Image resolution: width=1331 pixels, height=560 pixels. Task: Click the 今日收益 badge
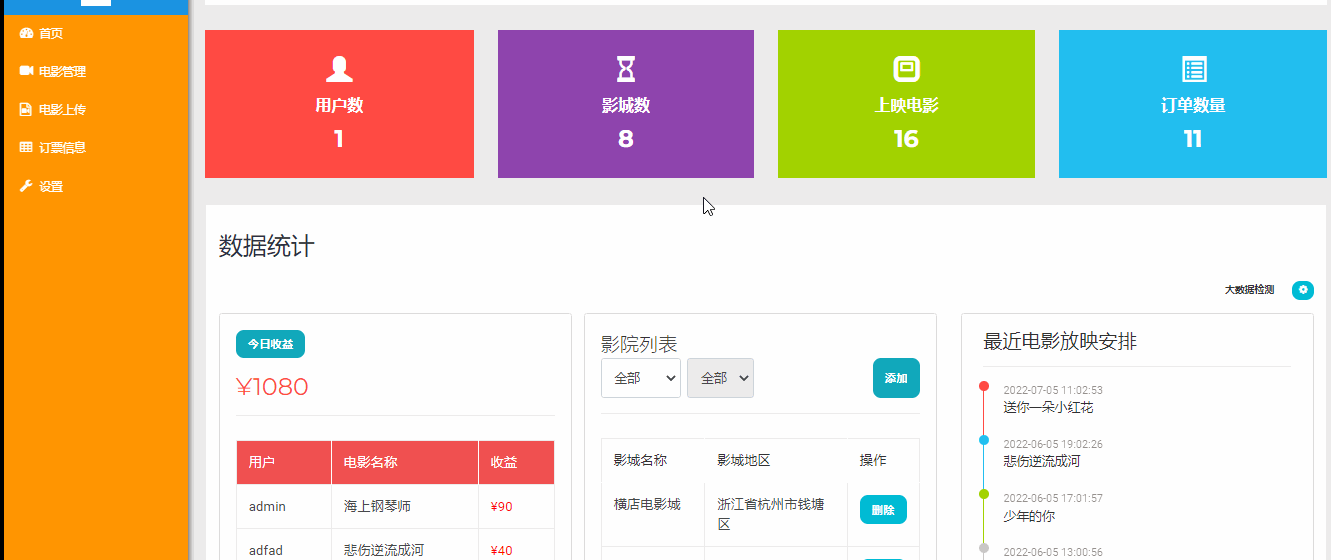[270, 344]
